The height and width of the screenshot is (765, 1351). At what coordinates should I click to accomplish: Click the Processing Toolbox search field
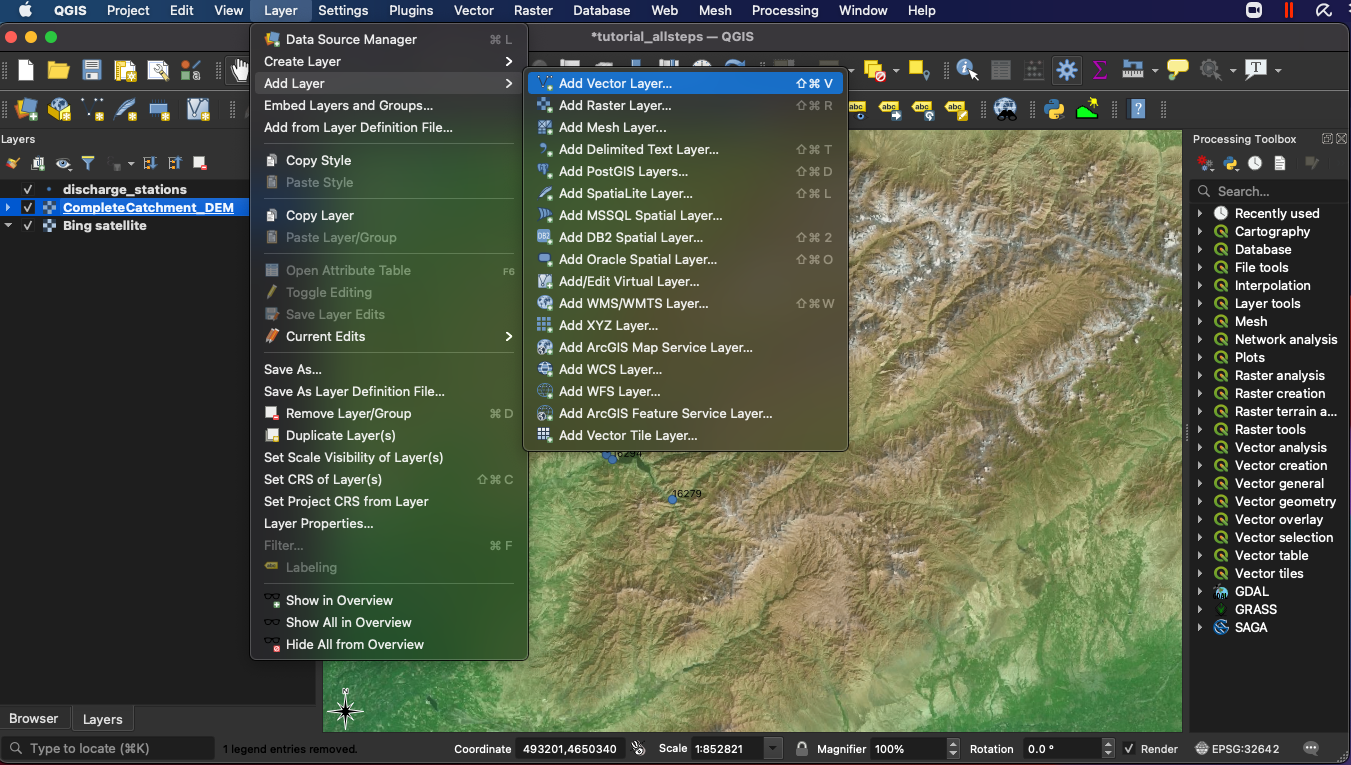coord(1268,191)
